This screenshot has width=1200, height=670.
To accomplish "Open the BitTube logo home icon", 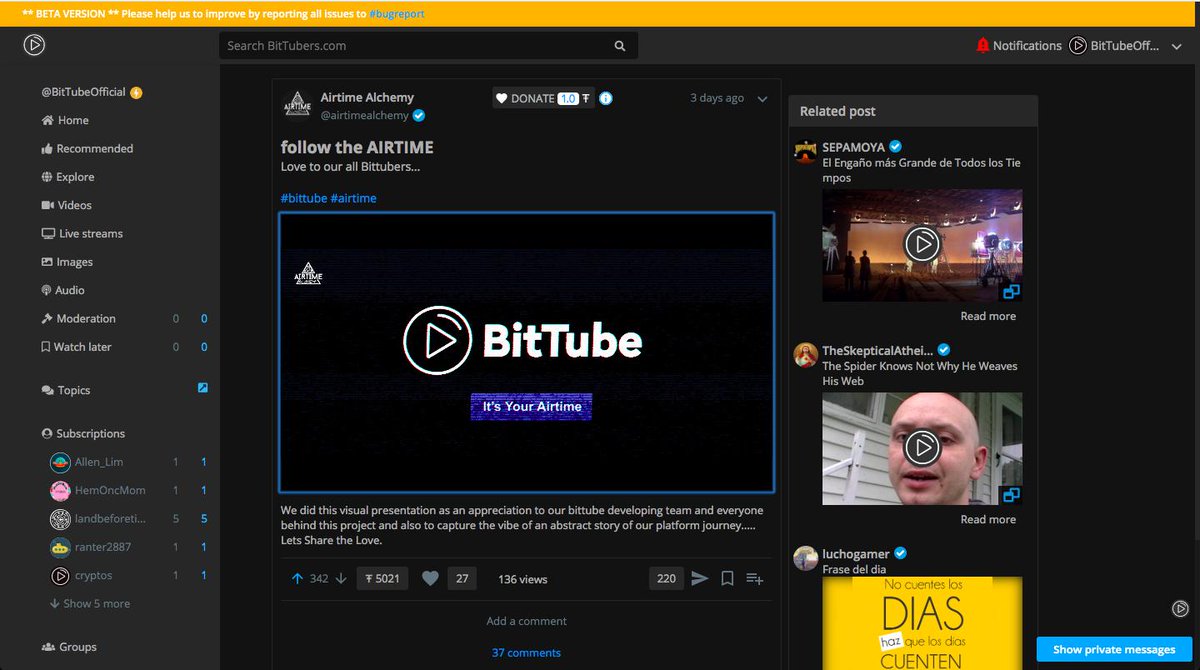I will [x=34, y=45].
